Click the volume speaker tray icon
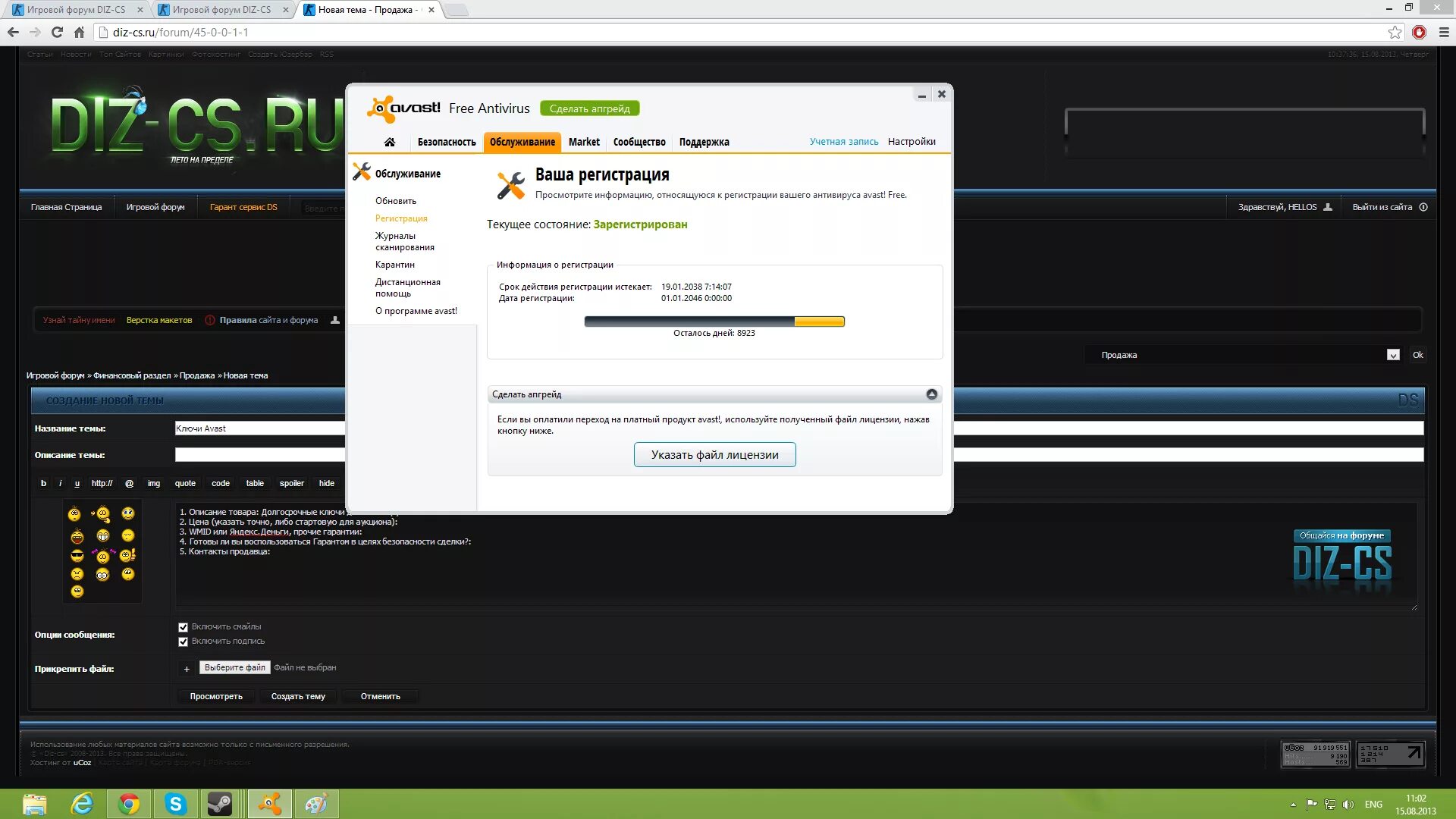This screenshot has height=819, width=1456. 1348,805
